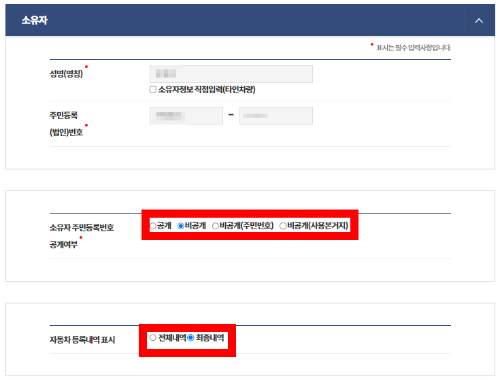The image size is (500, 380).
Task: Click the 소유자 header title
Action: pyautogui.click(x=35, y=20)
